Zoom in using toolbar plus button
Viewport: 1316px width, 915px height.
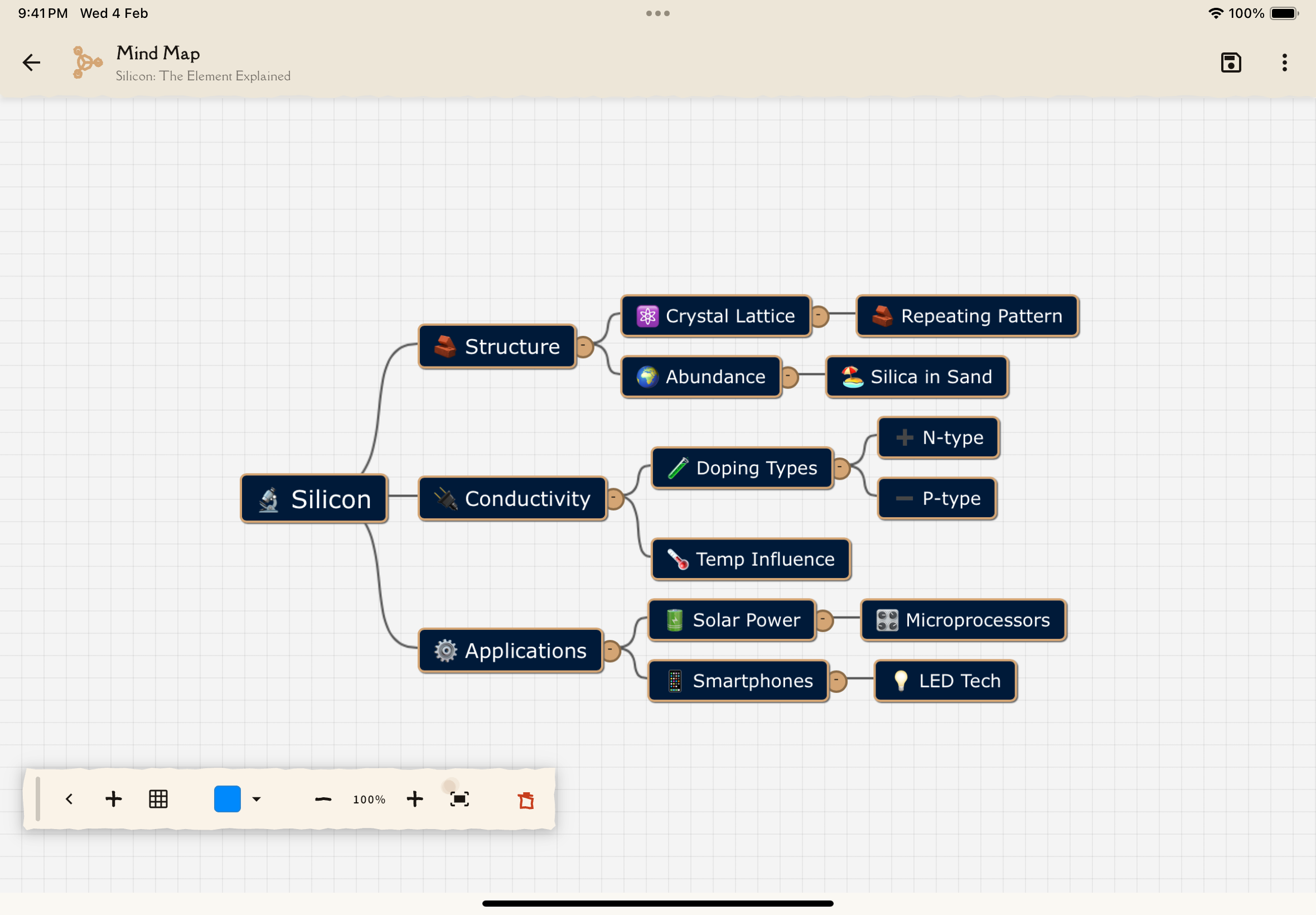[414, 798]
